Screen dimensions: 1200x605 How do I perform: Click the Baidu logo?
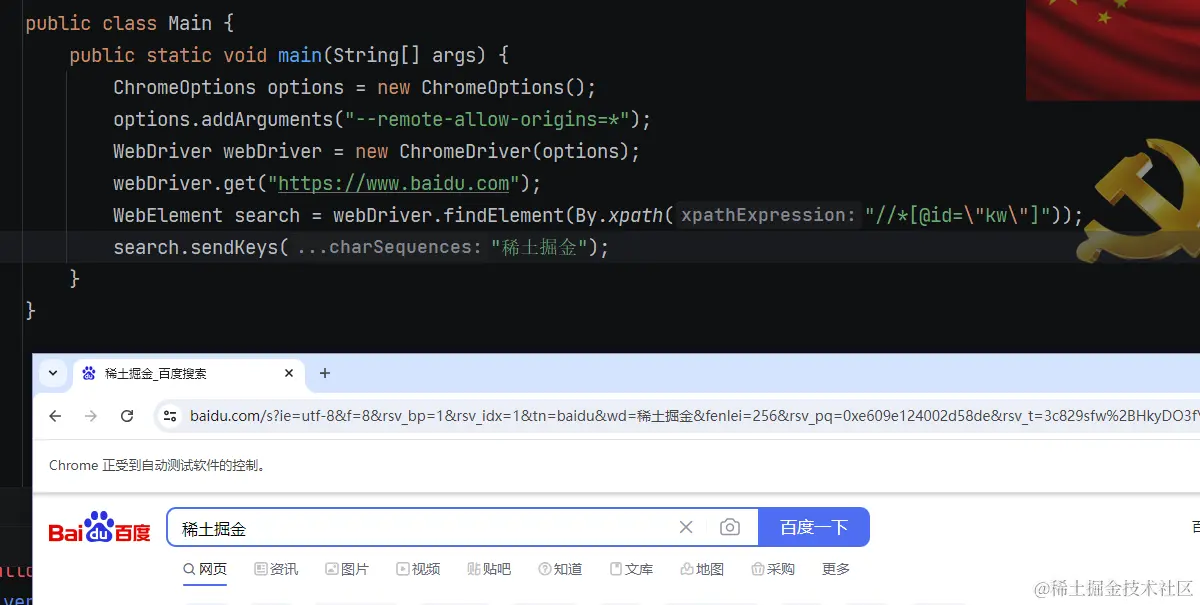(99, 528)
